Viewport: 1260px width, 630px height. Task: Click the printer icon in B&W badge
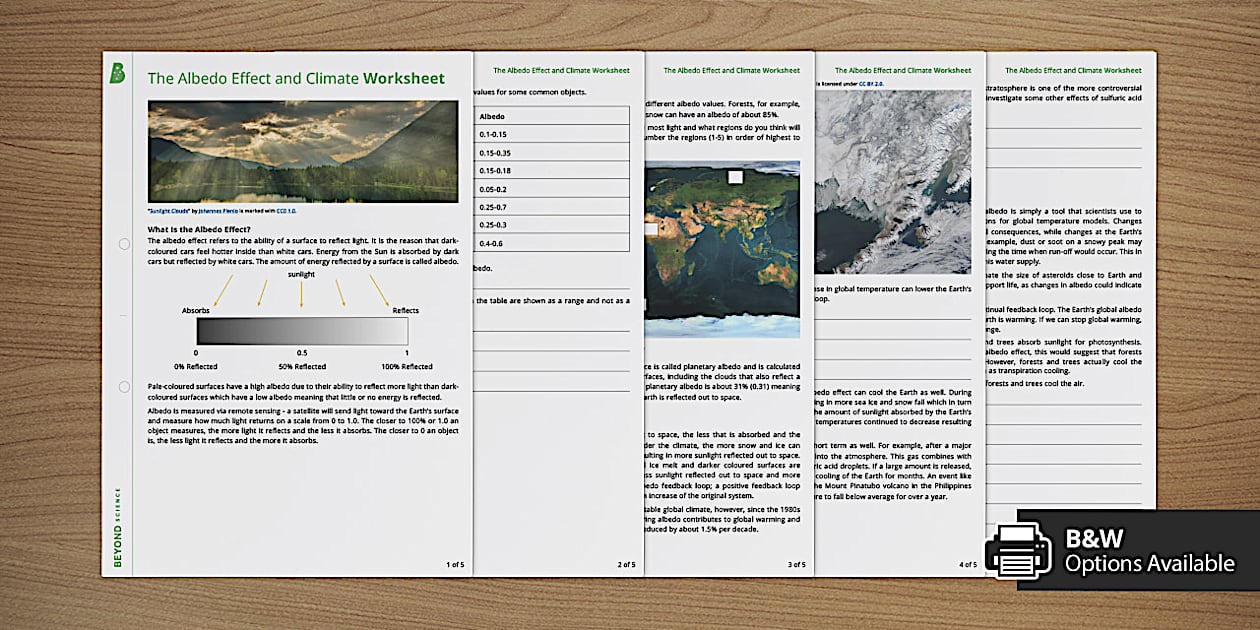(1018, 550)
